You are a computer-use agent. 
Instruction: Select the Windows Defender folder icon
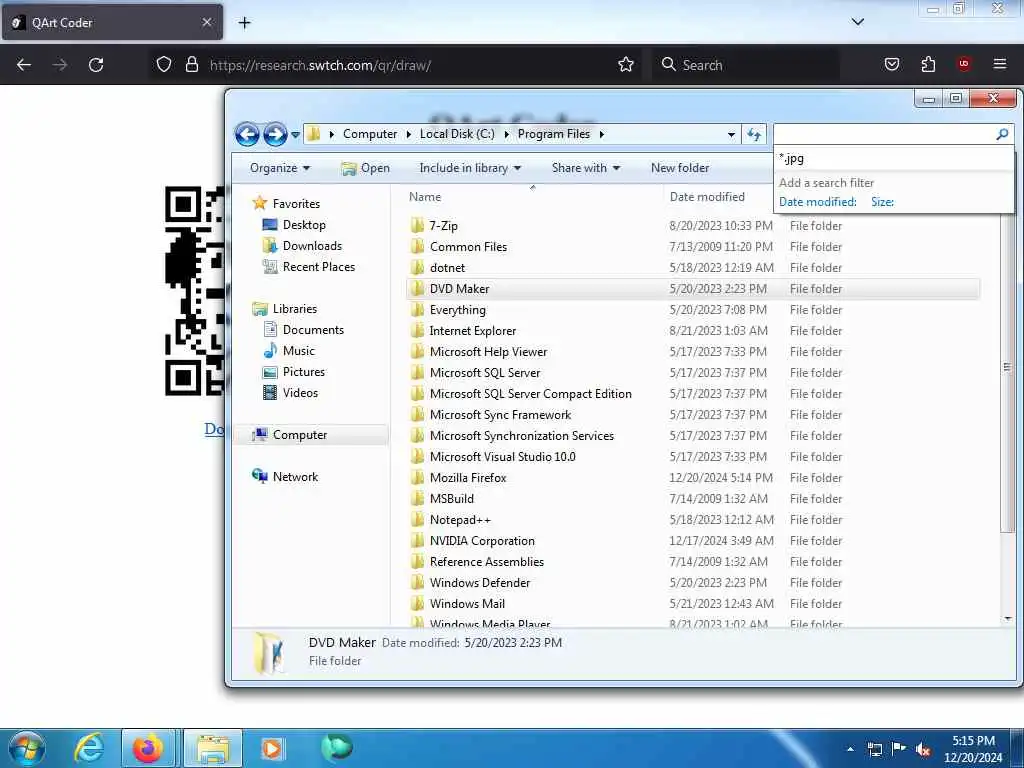pyautogui.click(x=417, y=583)
